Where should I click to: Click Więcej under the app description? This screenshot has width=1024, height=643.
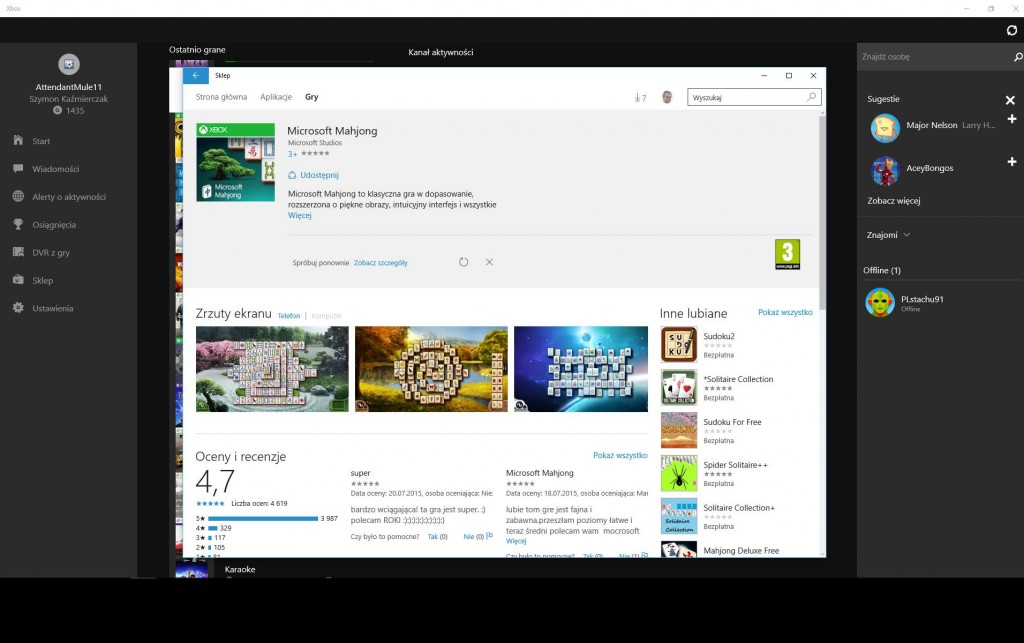click(300, 216)
